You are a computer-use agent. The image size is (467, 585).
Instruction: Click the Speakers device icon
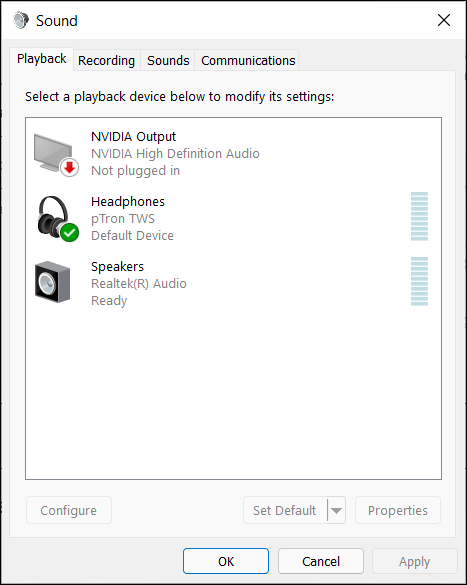(53, 282)
